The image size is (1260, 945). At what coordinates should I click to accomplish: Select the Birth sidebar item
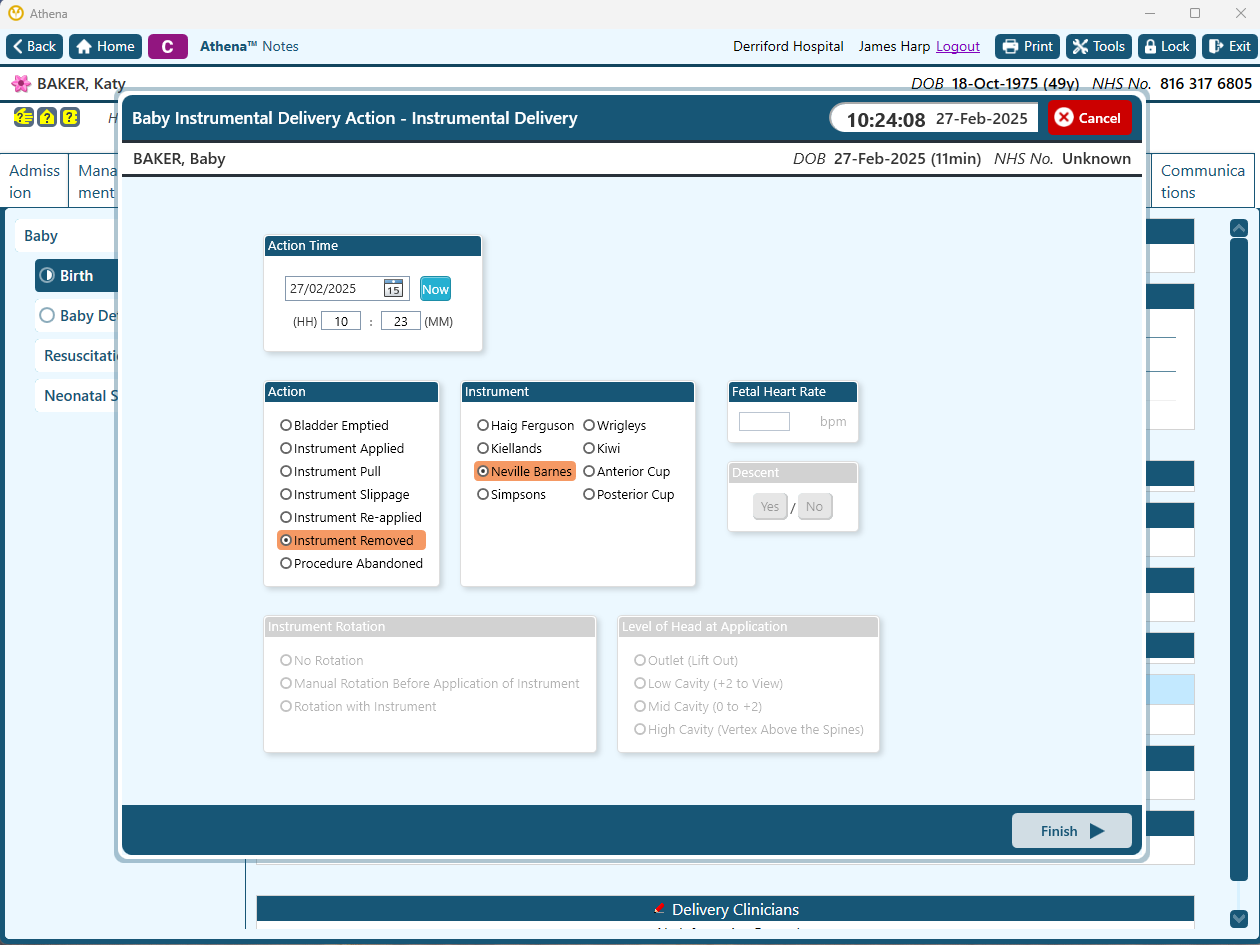(x=77, y=276)
